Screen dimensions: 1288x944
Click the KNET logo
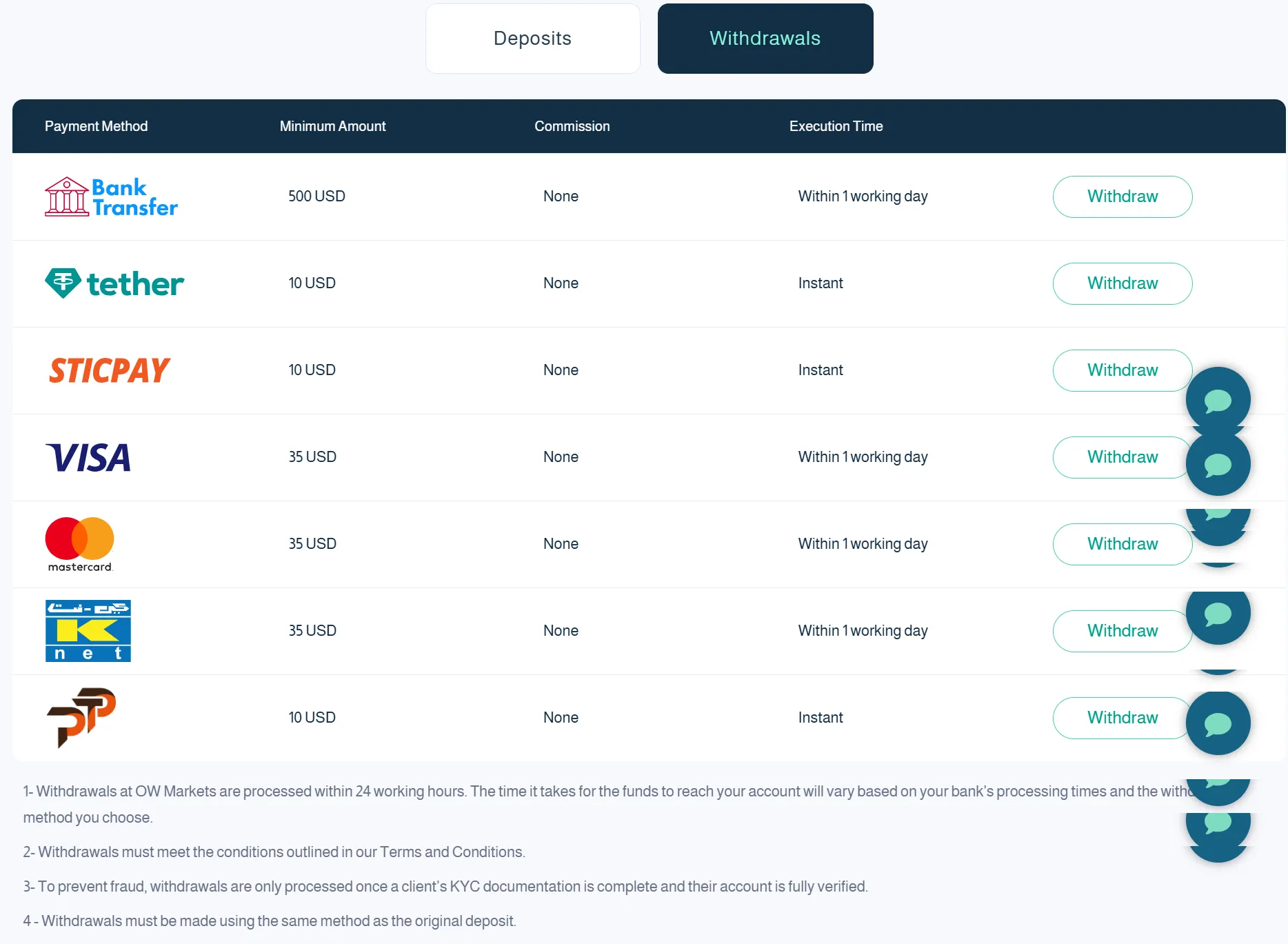[88, 631]
